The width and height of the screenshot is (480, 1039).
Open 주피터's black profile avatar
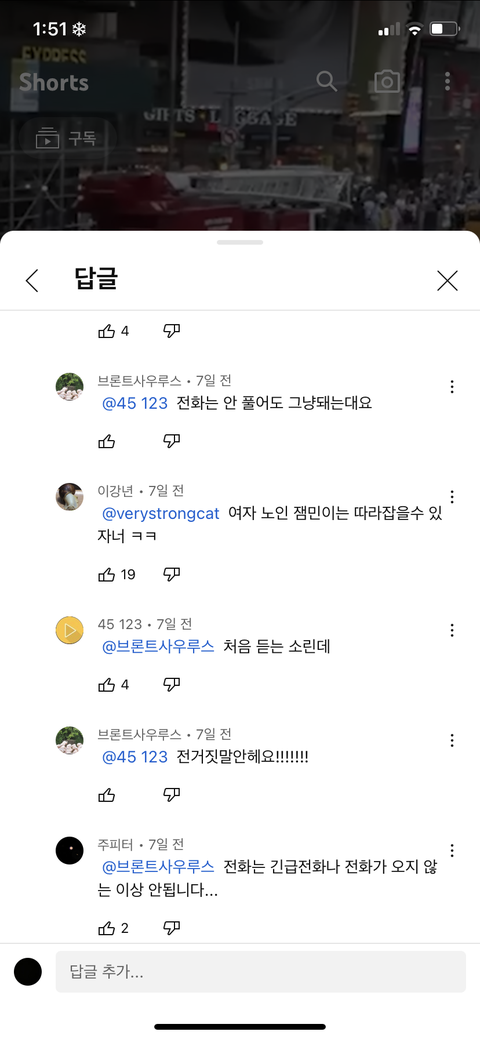70,851
